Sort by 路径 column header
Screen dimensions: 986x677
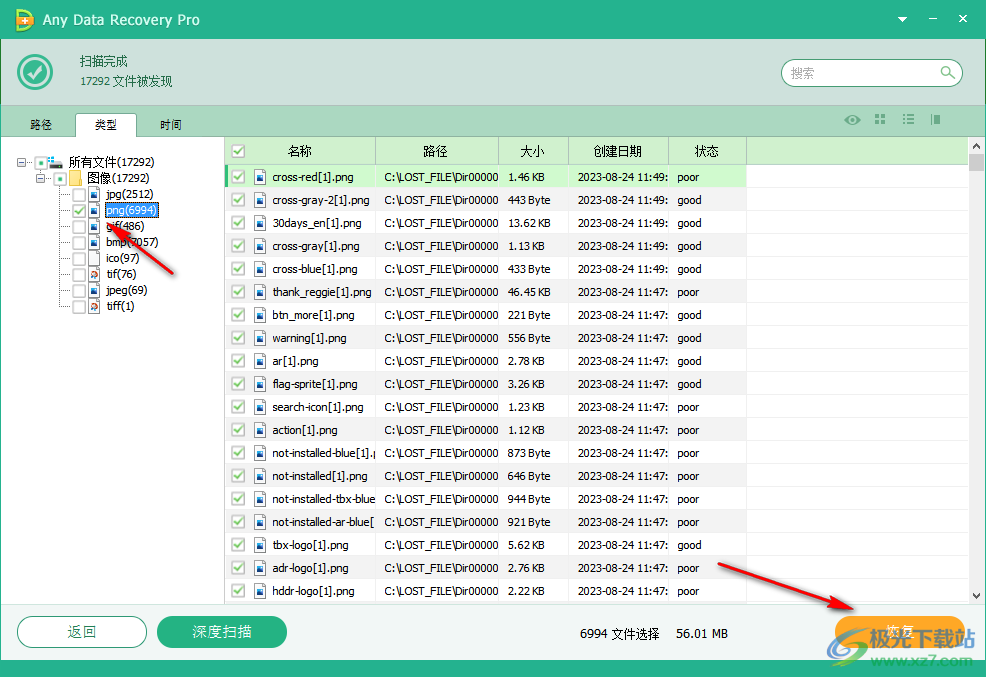click(437, 151)
